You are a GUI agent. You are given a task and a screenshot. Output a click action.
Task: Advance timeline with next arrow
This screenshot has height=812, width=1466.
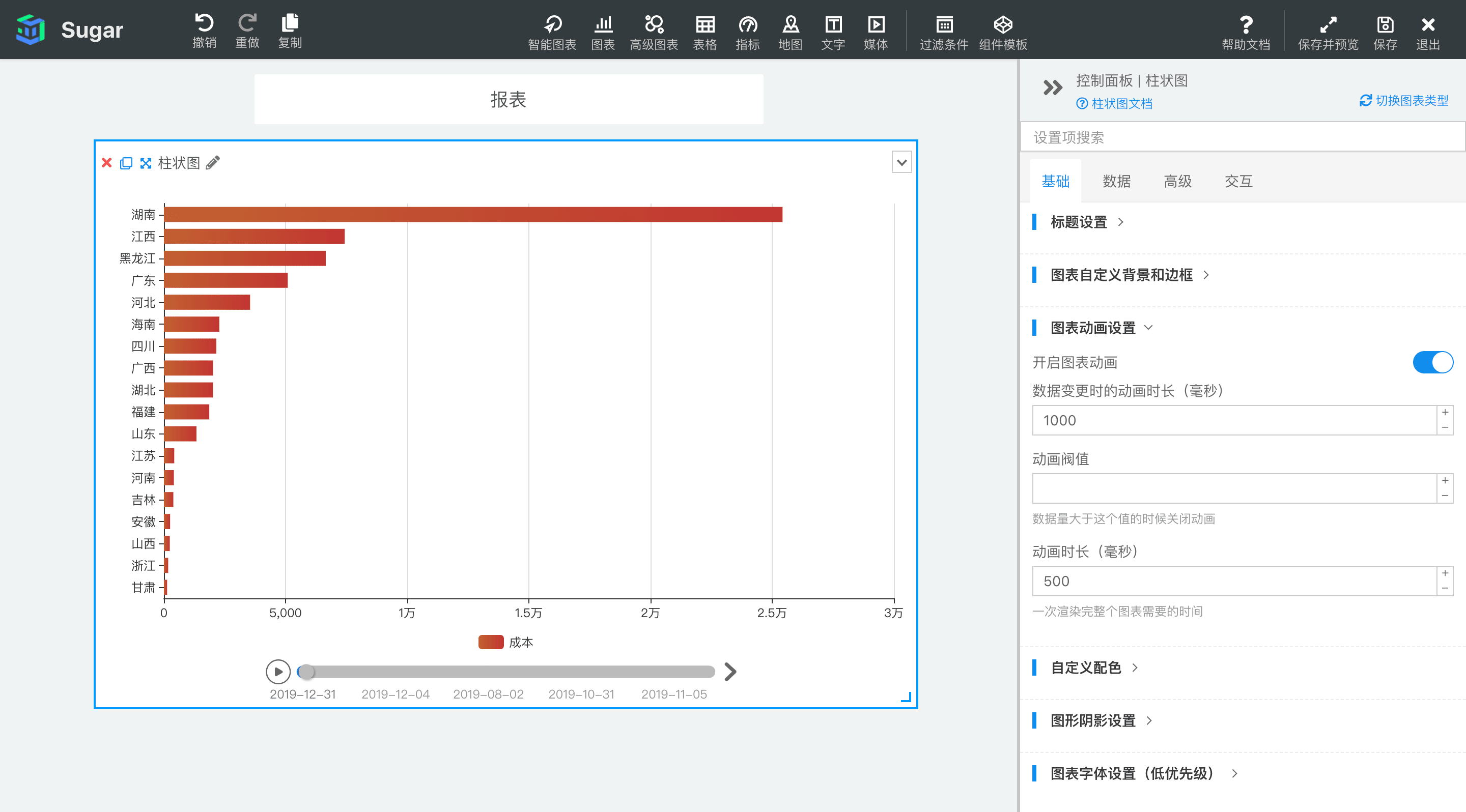(730, 672)
